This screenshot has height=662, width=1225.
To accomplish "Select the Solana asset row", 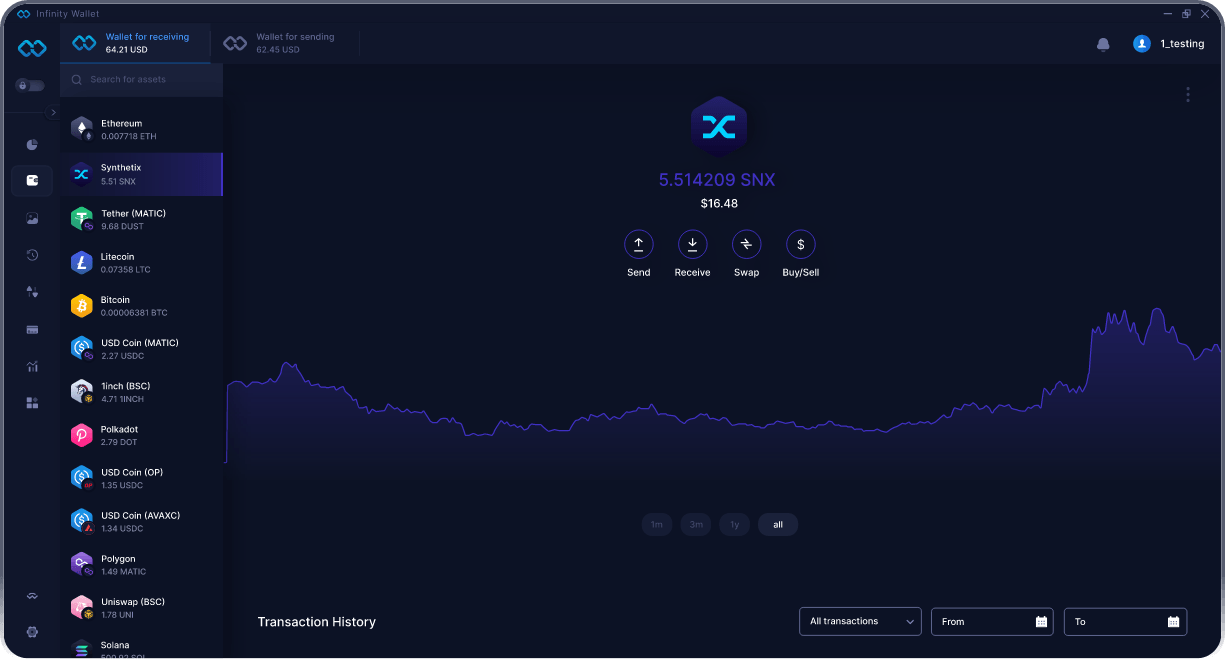I will click(141, 648).
